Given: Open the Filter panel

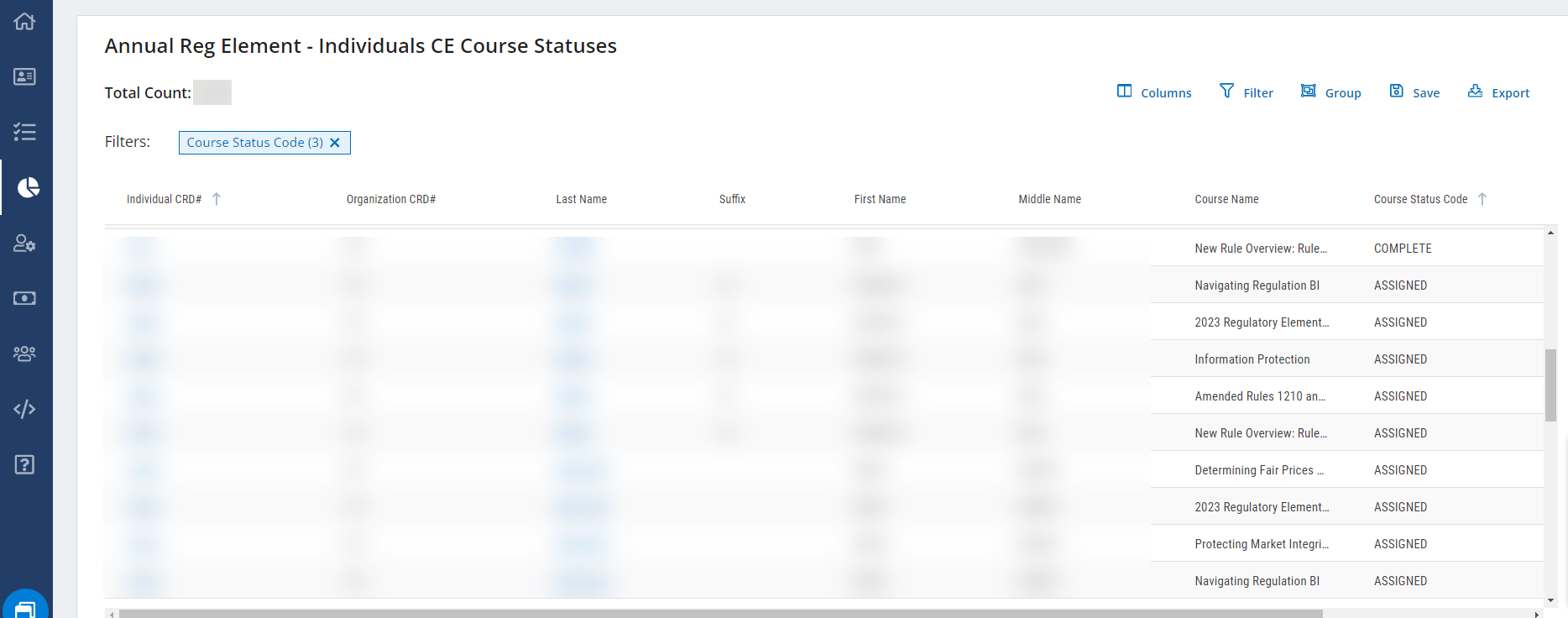Looking at the screenshot, I should click(x=1247, y=92).
